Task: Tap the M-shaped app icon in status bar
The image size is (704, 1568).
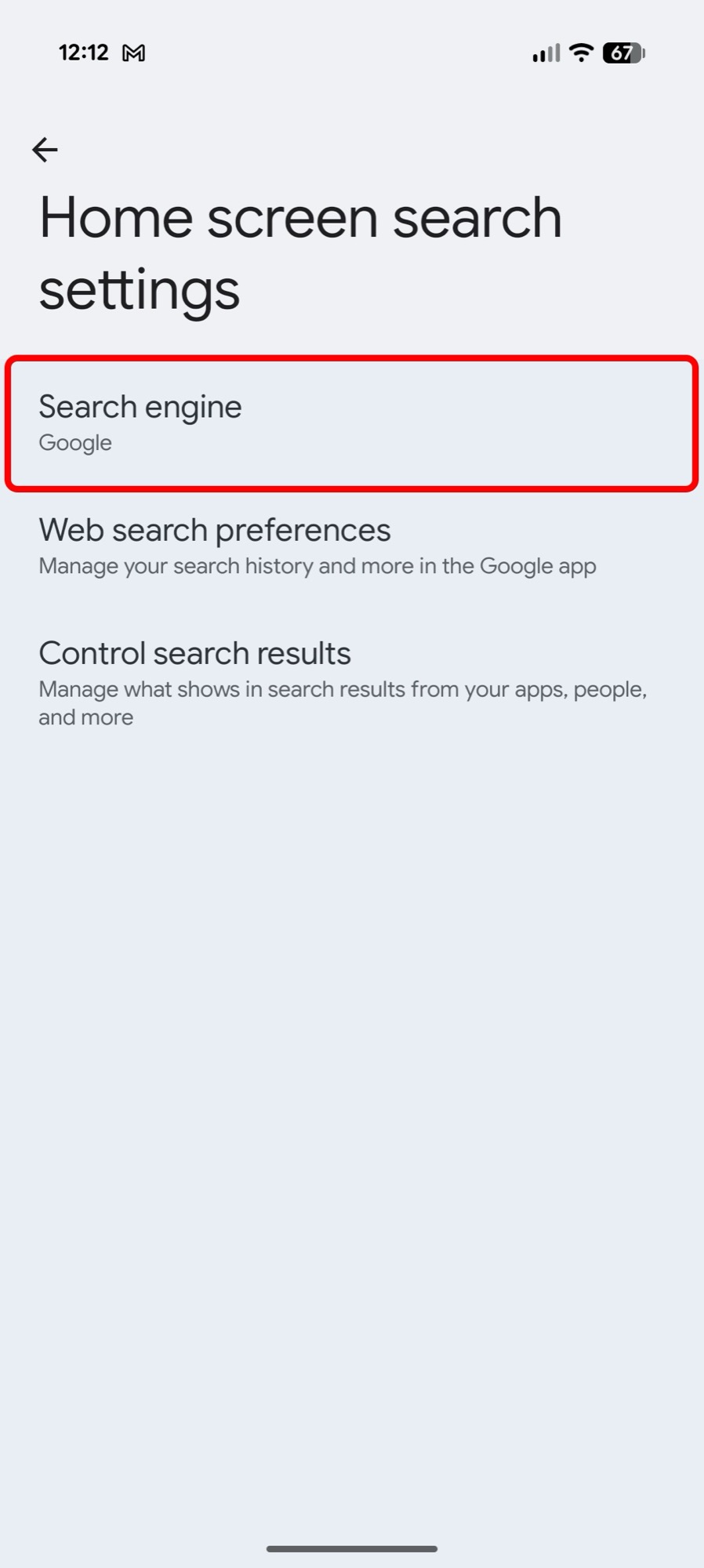Action: pyautogui.click(x=135, y=52)
